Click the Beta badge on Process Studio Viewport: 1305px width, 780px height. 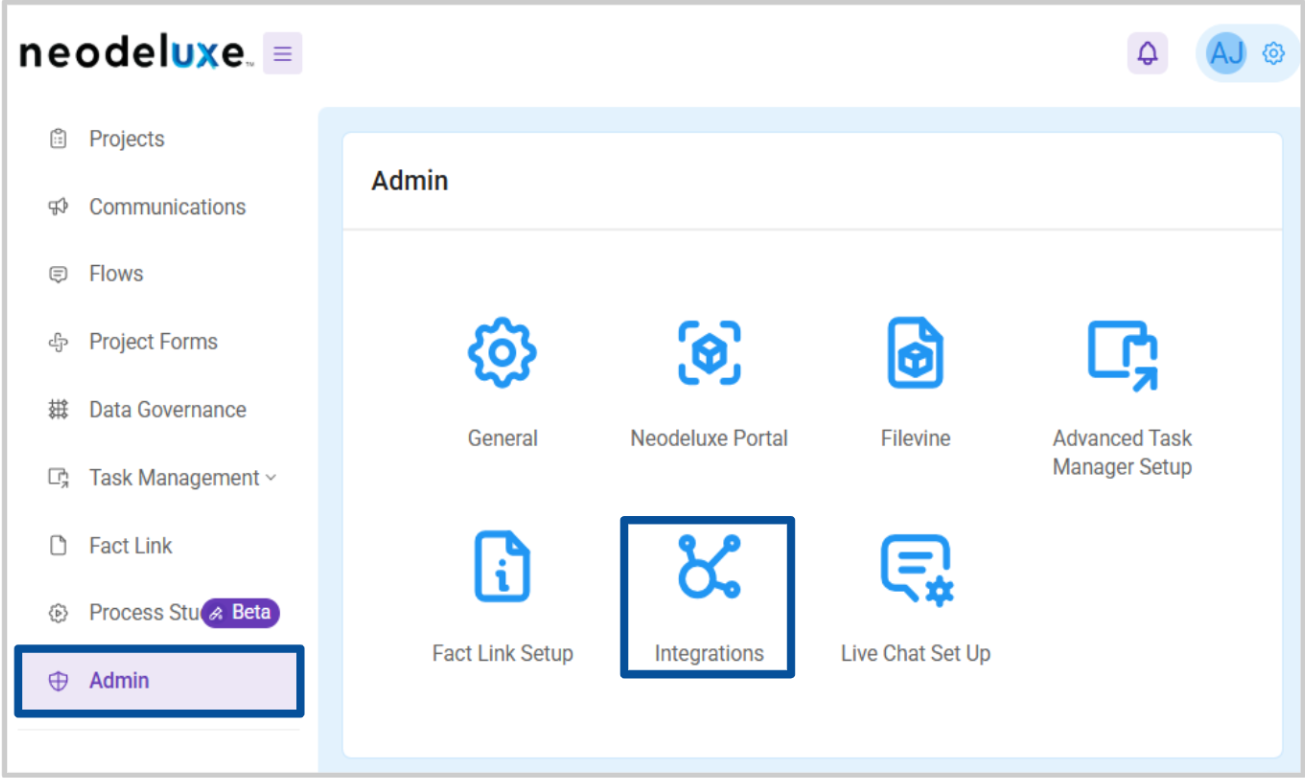pos(241,612)
